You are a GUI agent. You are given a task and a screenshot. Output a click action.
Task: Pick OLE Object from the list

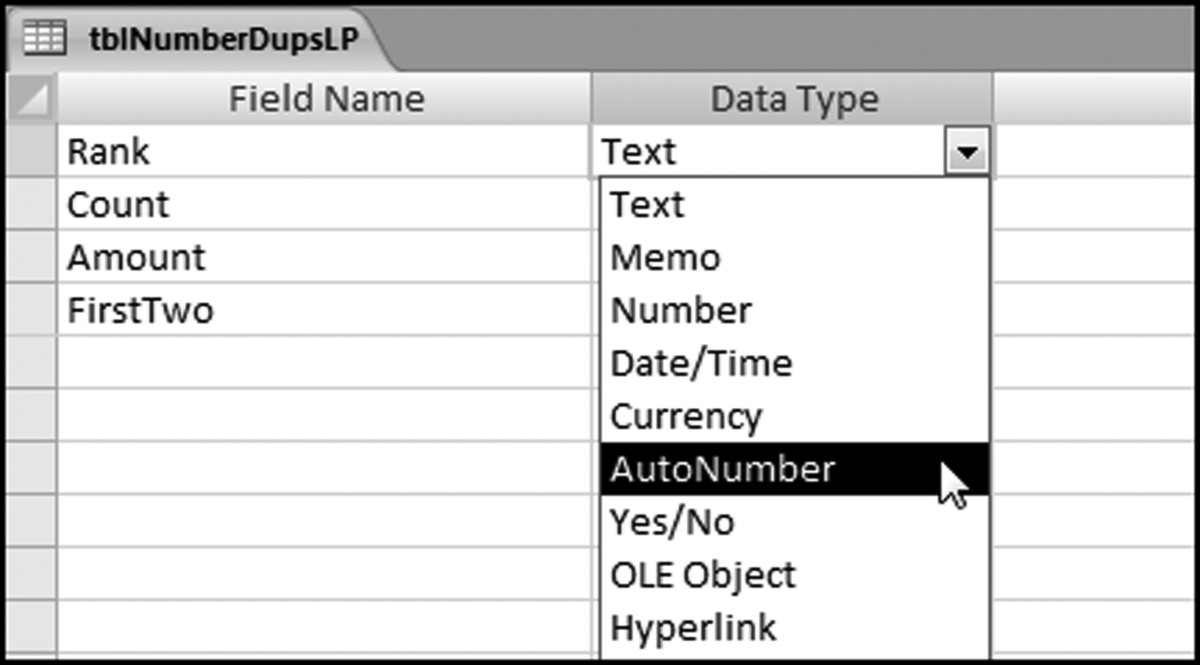click(x=703, y=575)
